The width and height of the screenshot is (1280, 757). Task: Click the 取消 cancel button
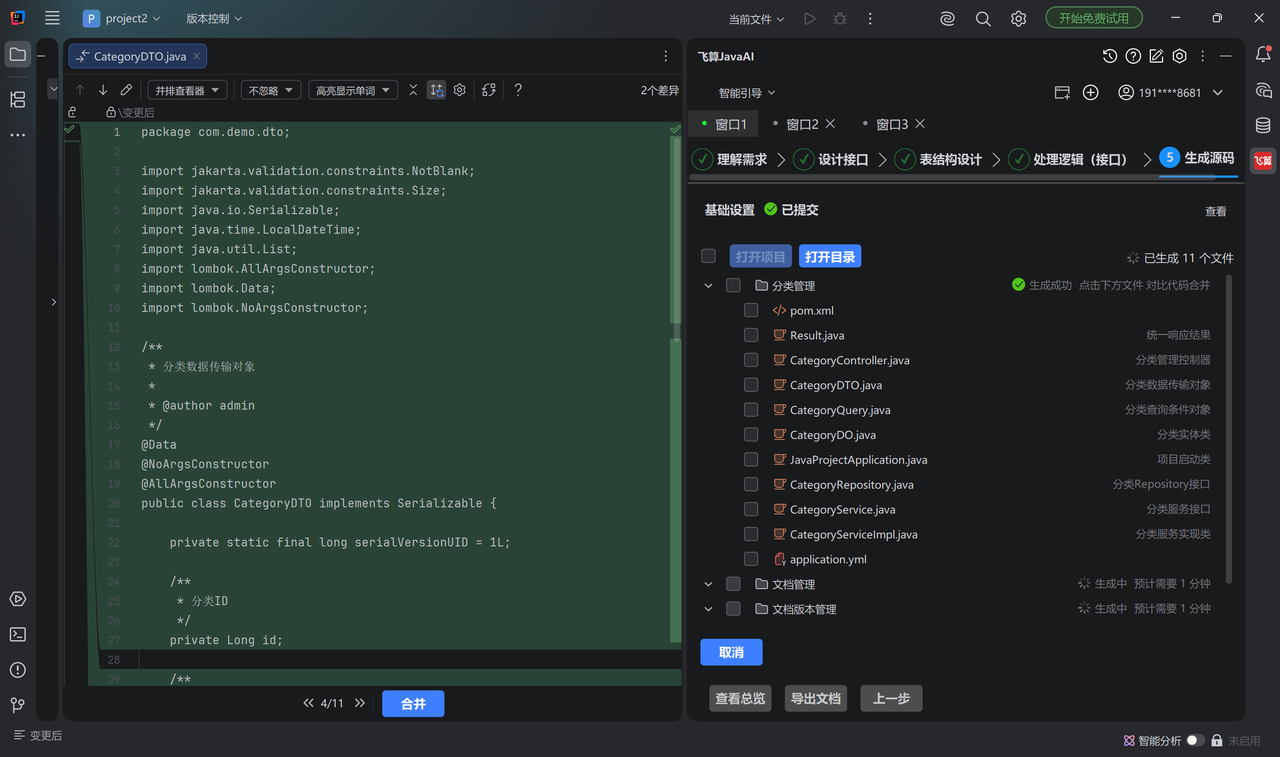[x=731, y=652]
